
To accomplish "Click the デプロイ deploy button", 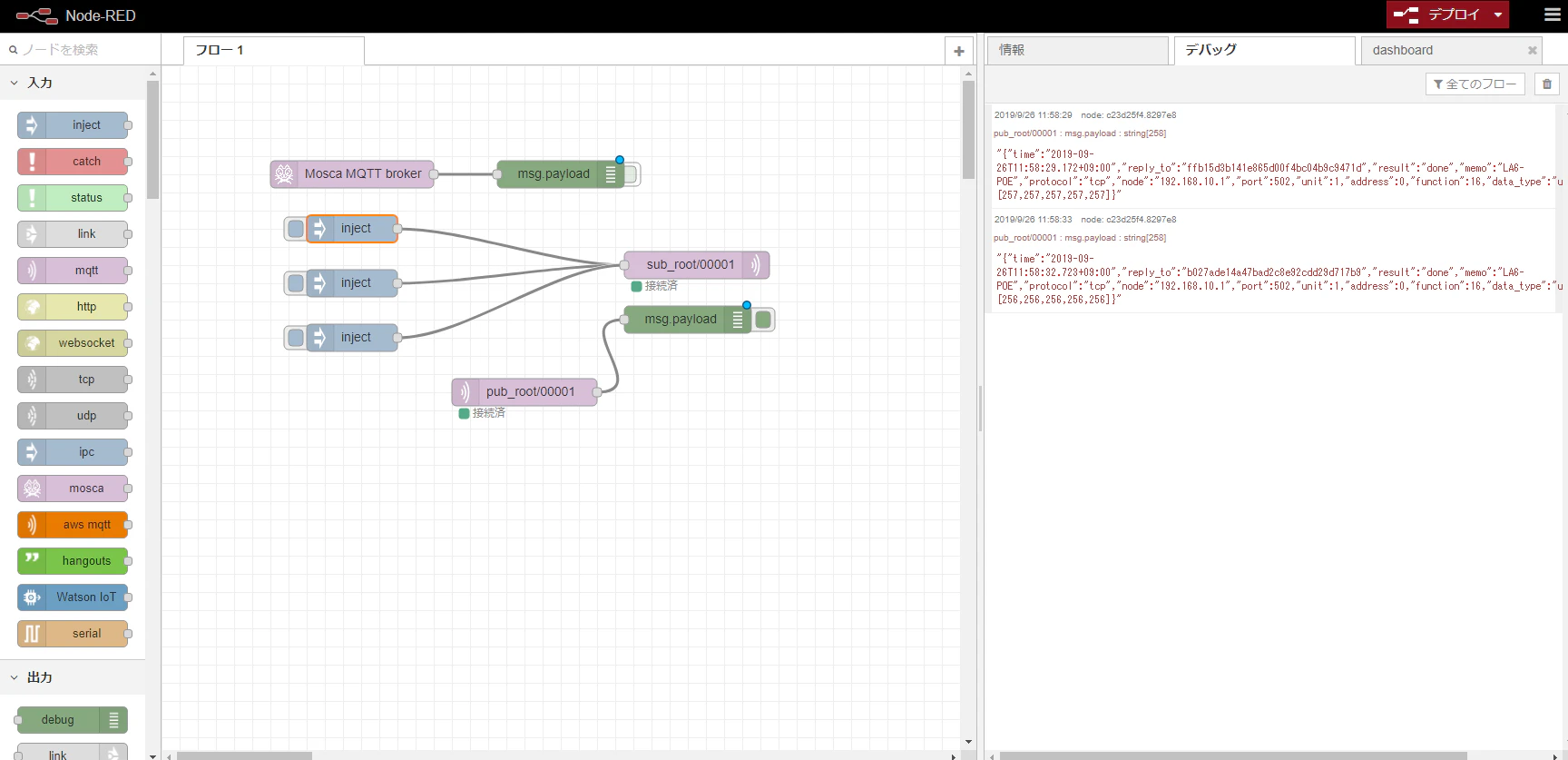I will (x=1438, y=15).
